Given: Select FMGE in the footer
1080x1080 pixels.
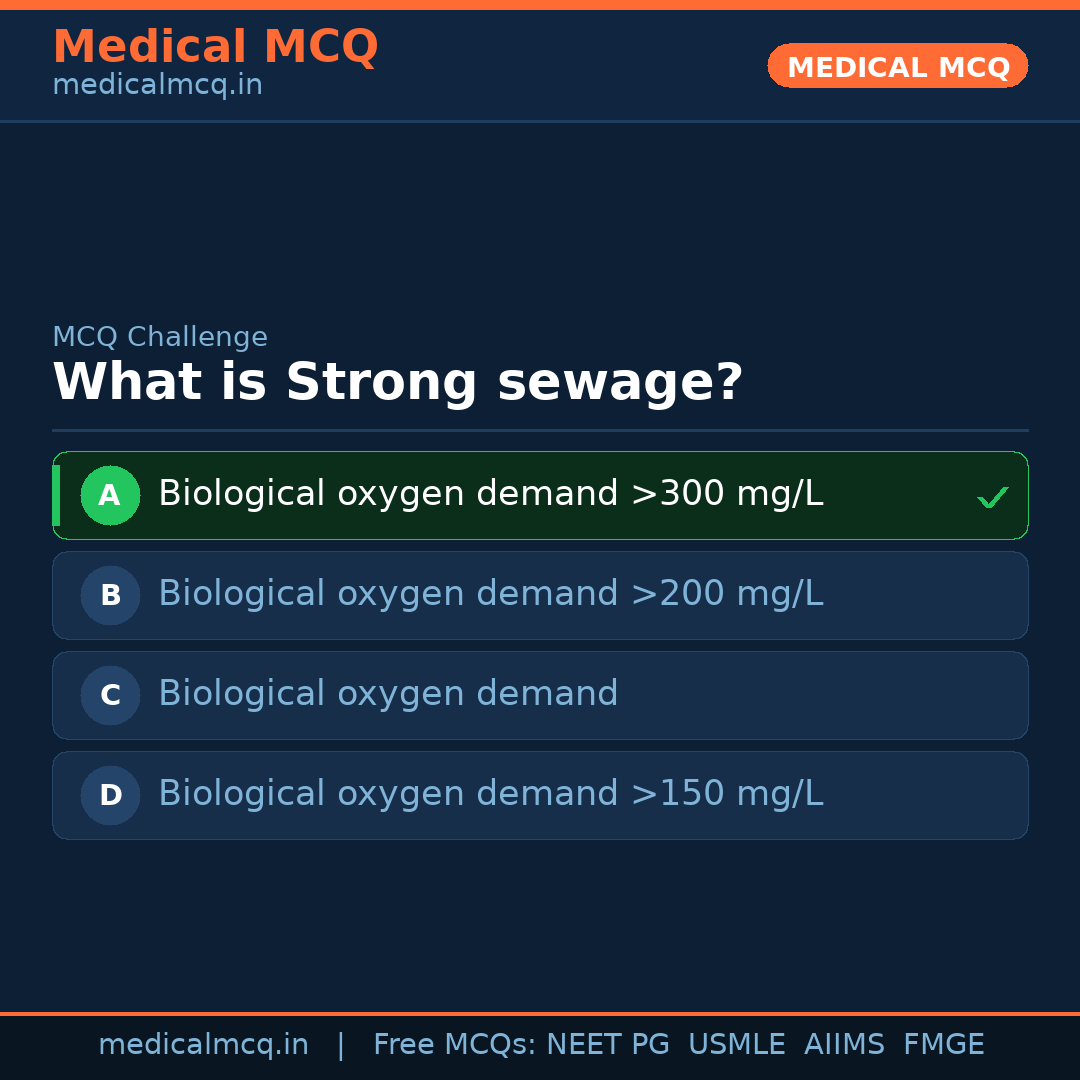Looking at the screenshot, I should [x=943, y=1045].
